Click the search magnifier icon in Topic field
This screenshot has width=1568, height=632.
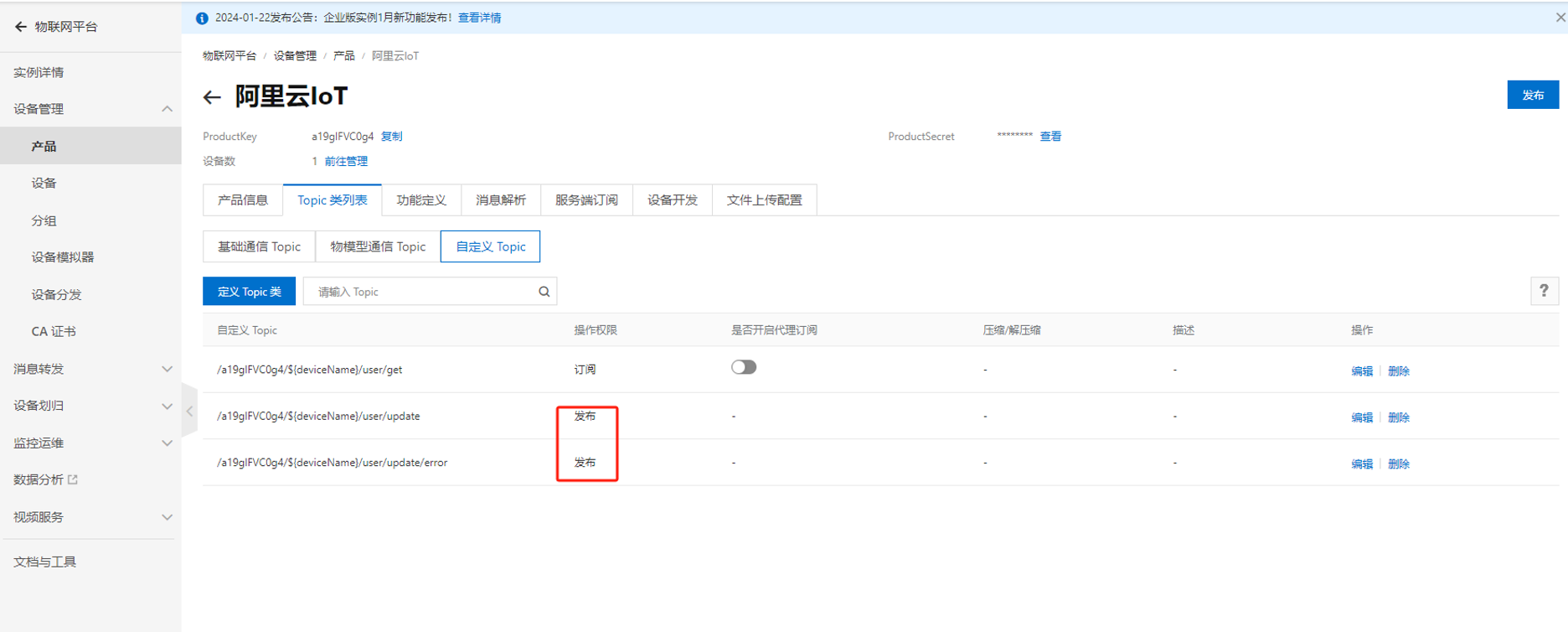pos(544,292)
